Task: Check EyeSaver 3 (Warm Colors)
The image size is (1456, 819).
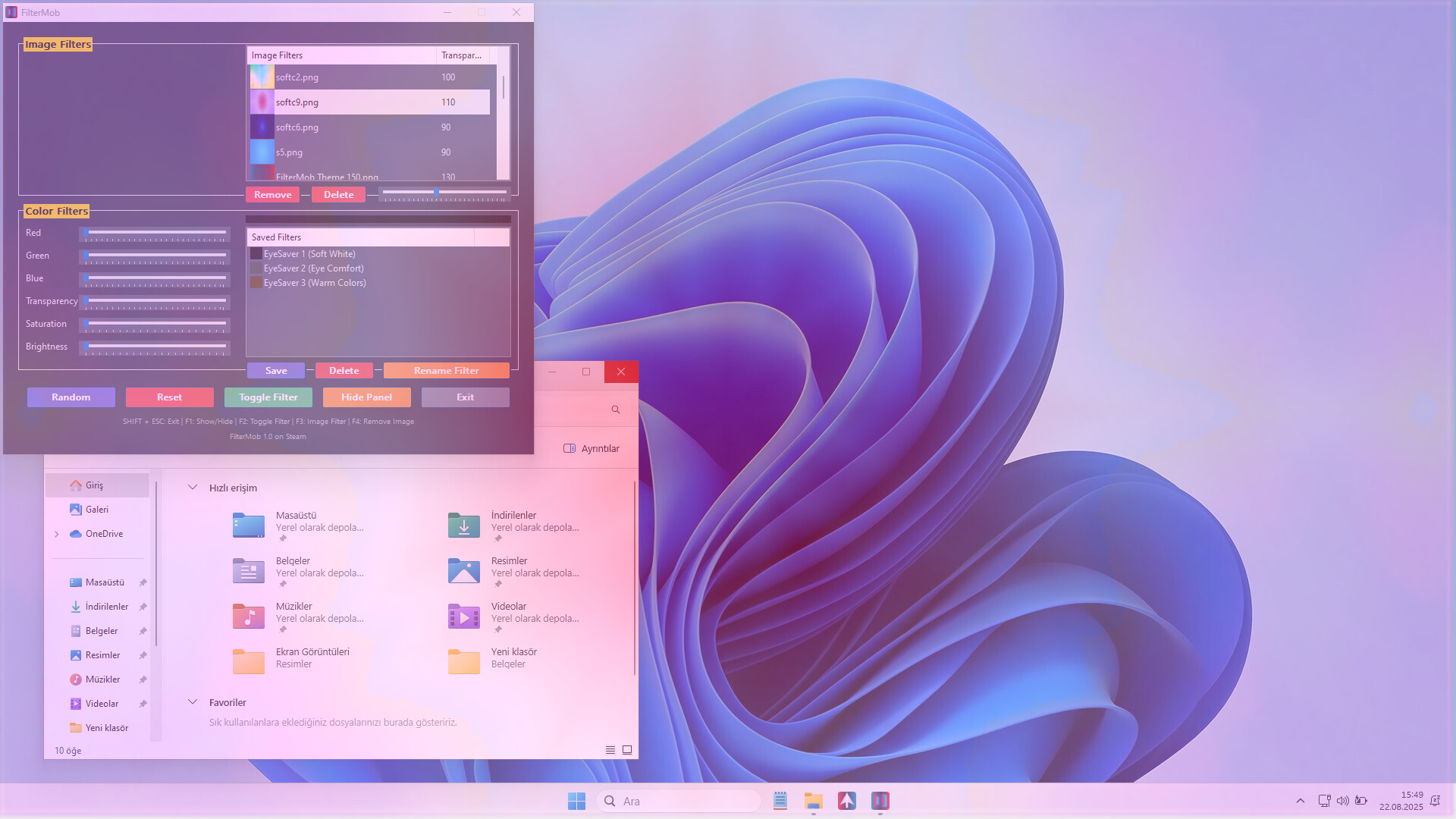Action: pyautogui.click(x=256, y=282)
